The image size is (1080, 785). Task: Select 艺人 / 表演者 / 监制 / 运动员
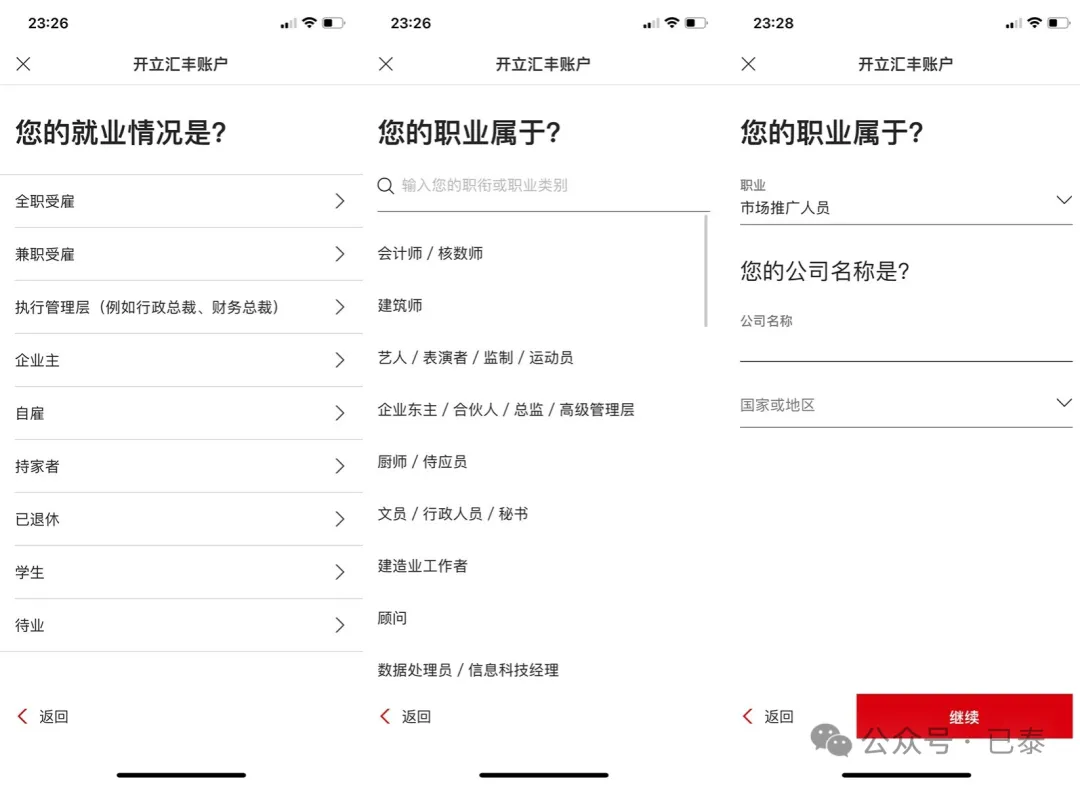tap(475, 357)
